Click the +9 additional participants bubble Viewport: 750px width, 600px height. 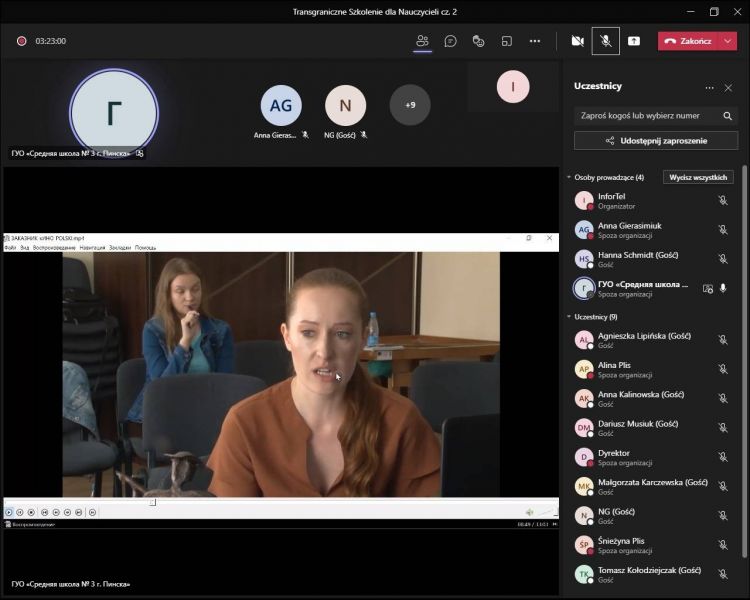410,105
